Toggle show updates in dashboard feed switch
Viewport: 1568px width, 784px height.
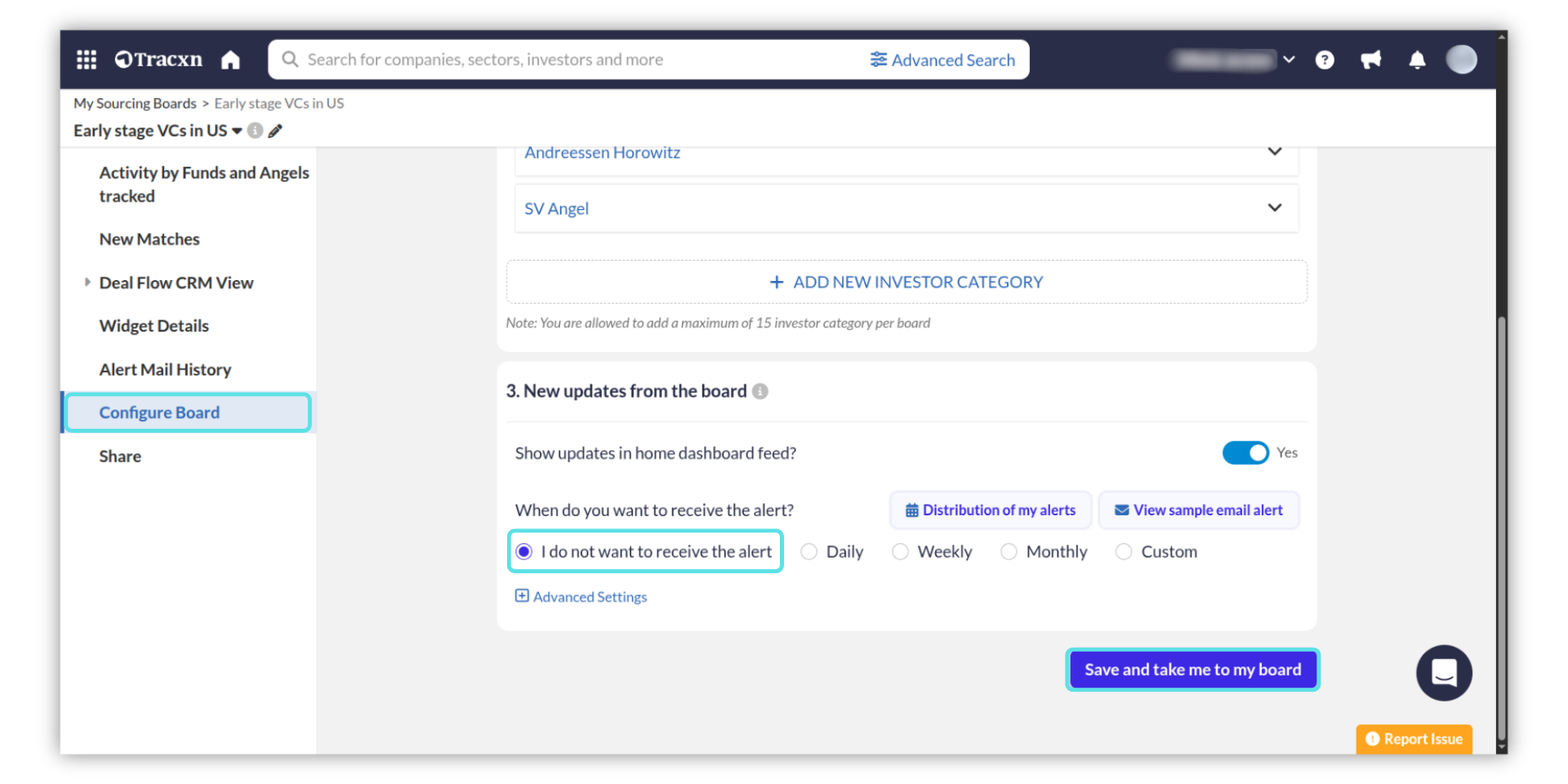(x=1245, y=452)
